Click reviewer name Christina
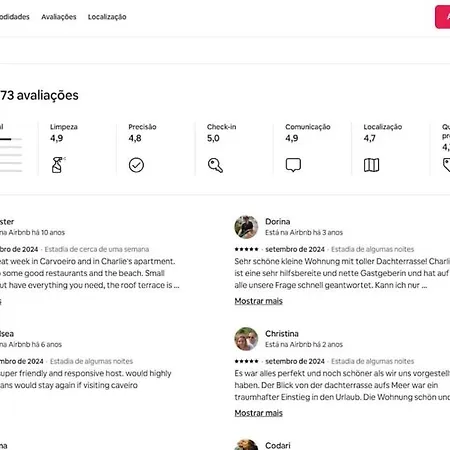 pos(282,333)
